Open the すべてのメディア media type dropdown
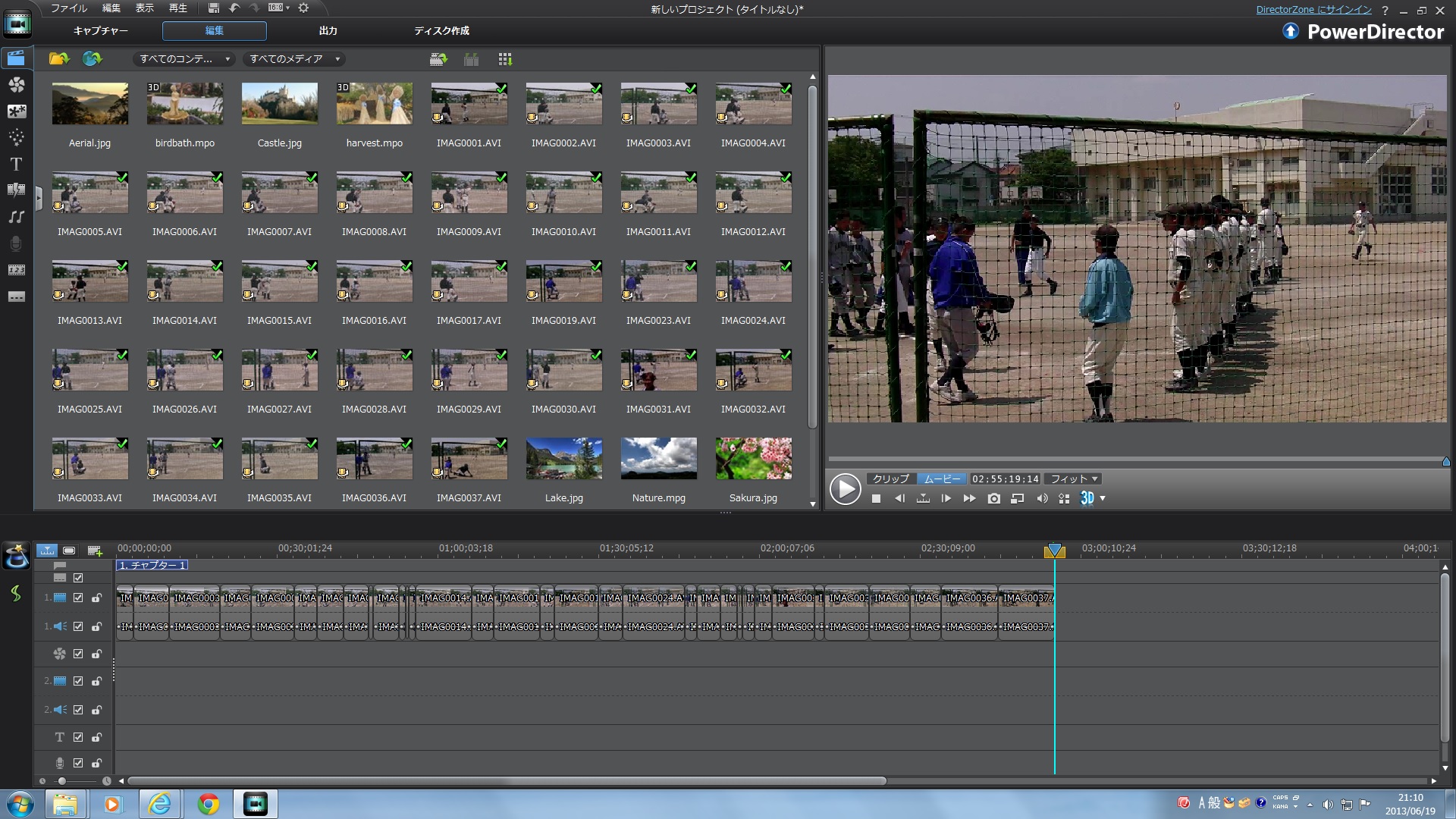Screen dimensions: 1456x819 [293, 59]
